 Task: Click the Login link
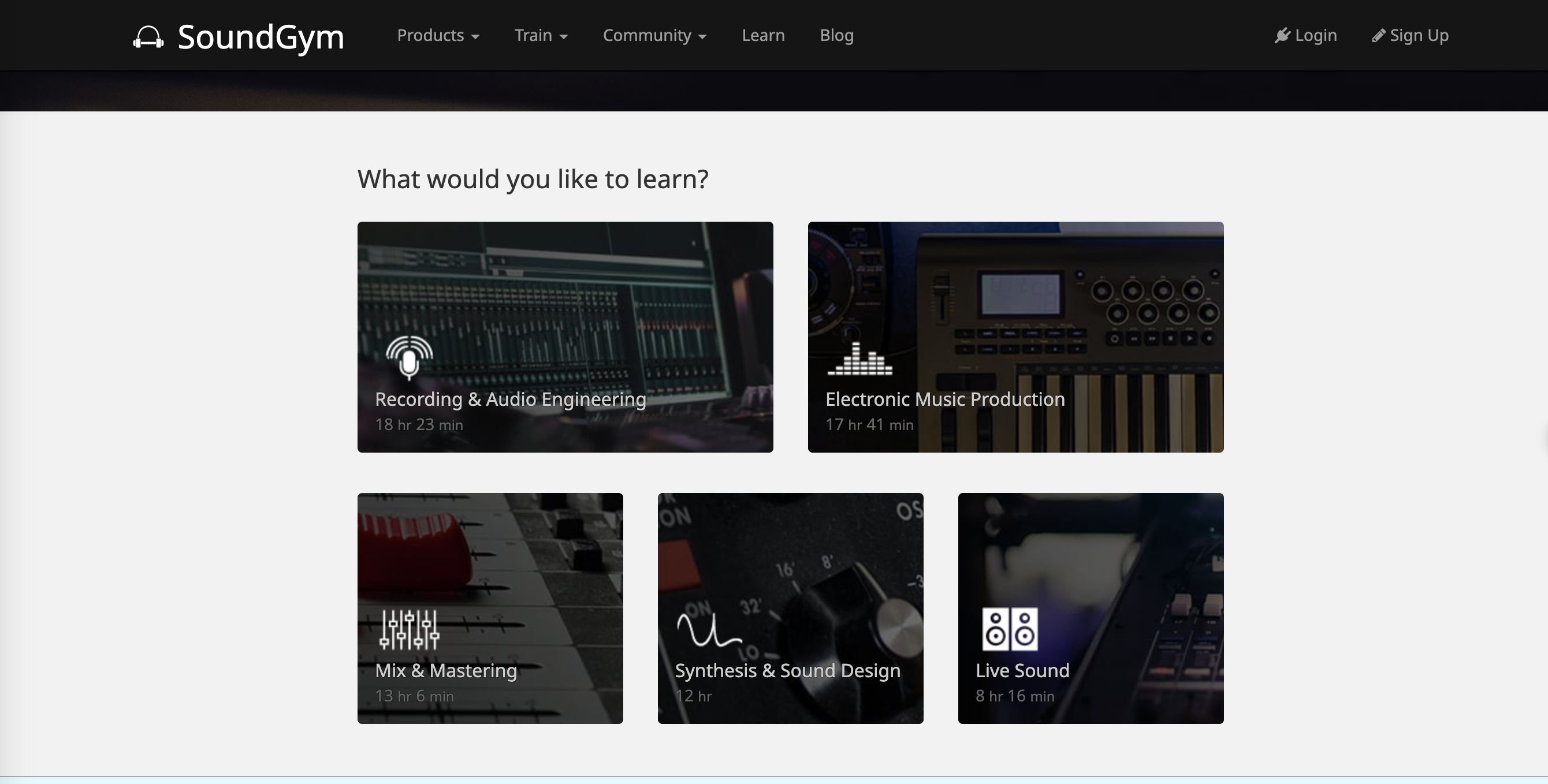[1315, 35]
